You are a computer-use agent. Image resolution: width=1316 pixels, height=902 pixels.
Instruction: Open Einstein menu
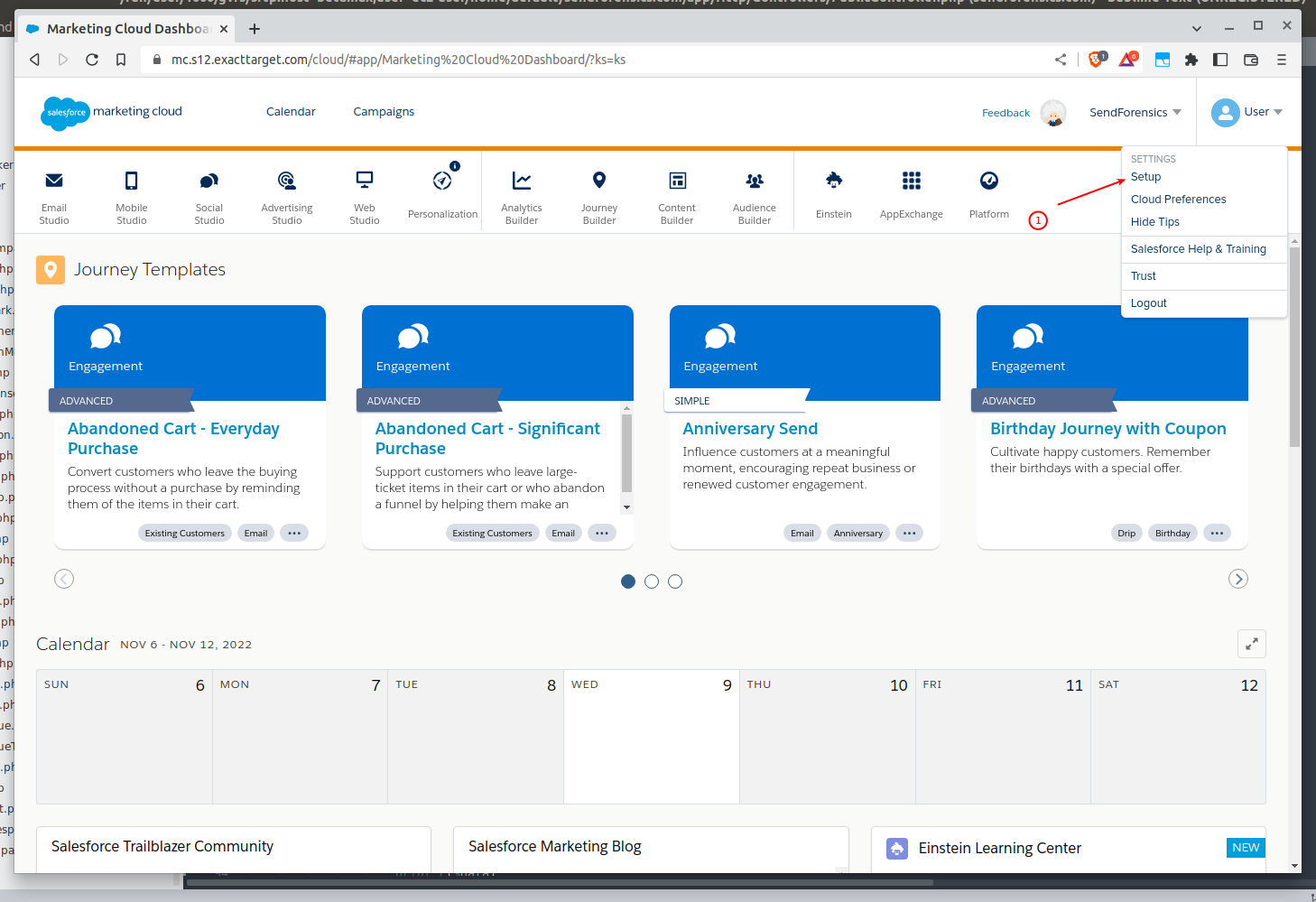pos(834,193)
